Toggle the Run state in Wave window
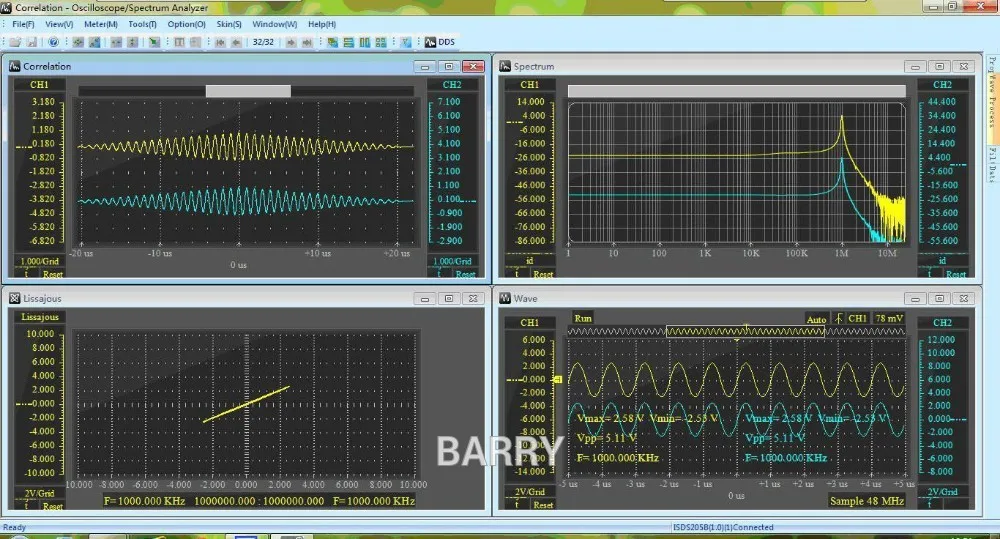The image size is (1000, 539). [x=583, y=318]
